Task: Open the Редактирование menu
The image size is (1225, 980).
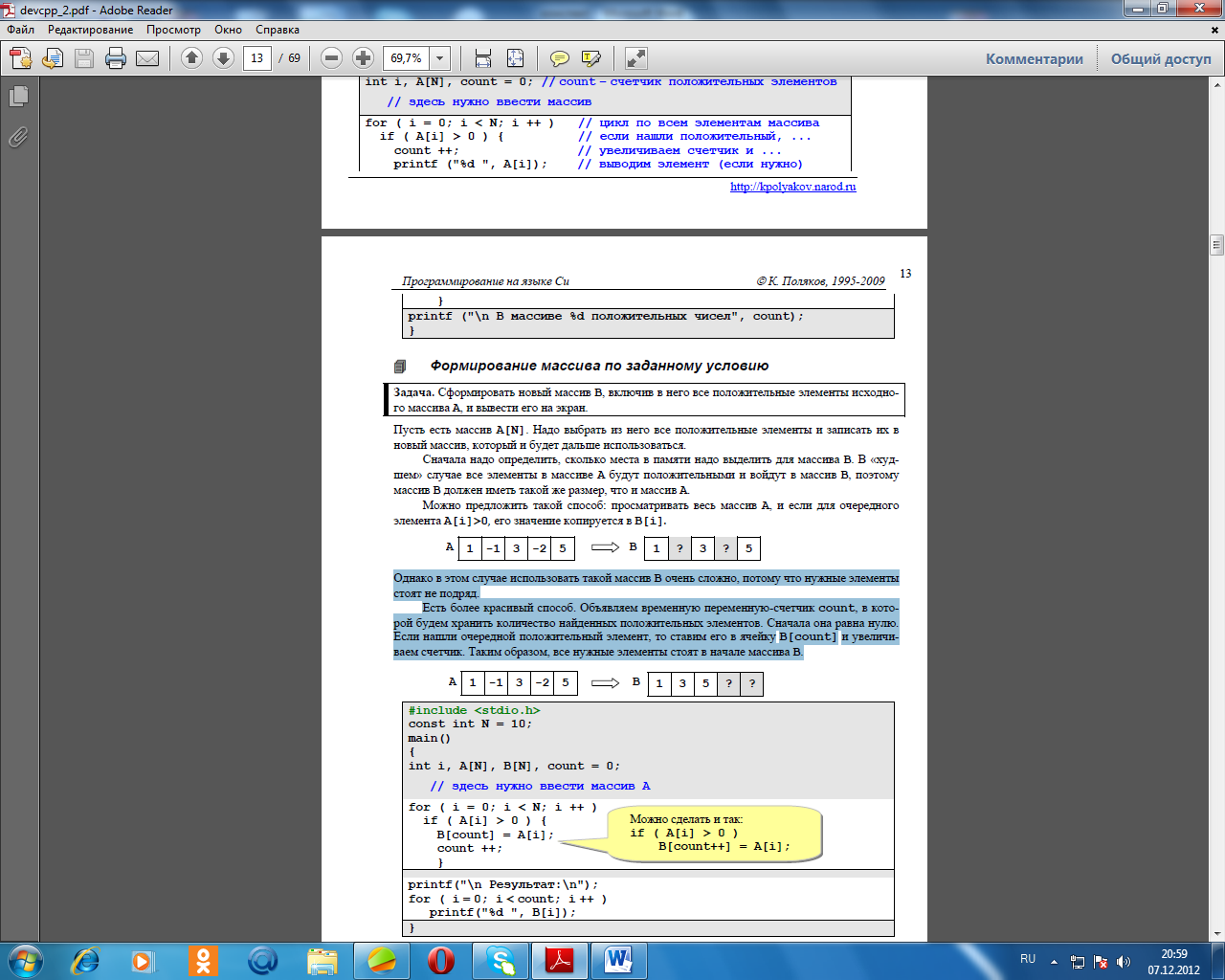Action: (x=91, y=30)
